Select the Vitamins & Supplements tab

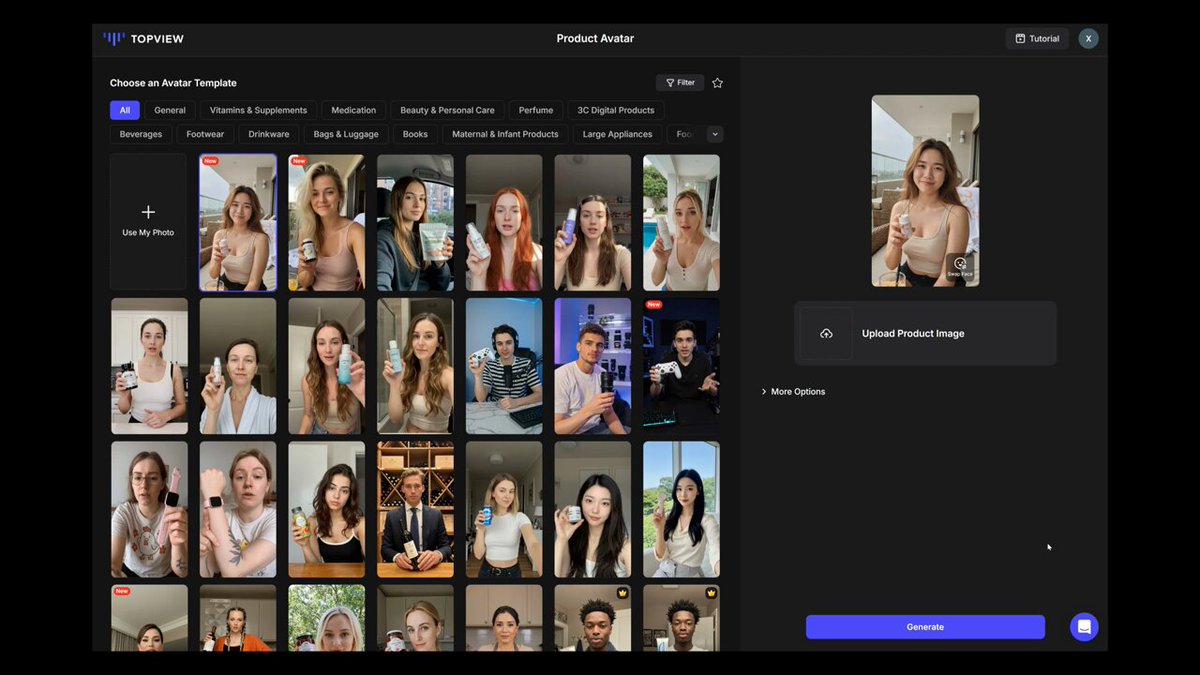click(259, 110)
